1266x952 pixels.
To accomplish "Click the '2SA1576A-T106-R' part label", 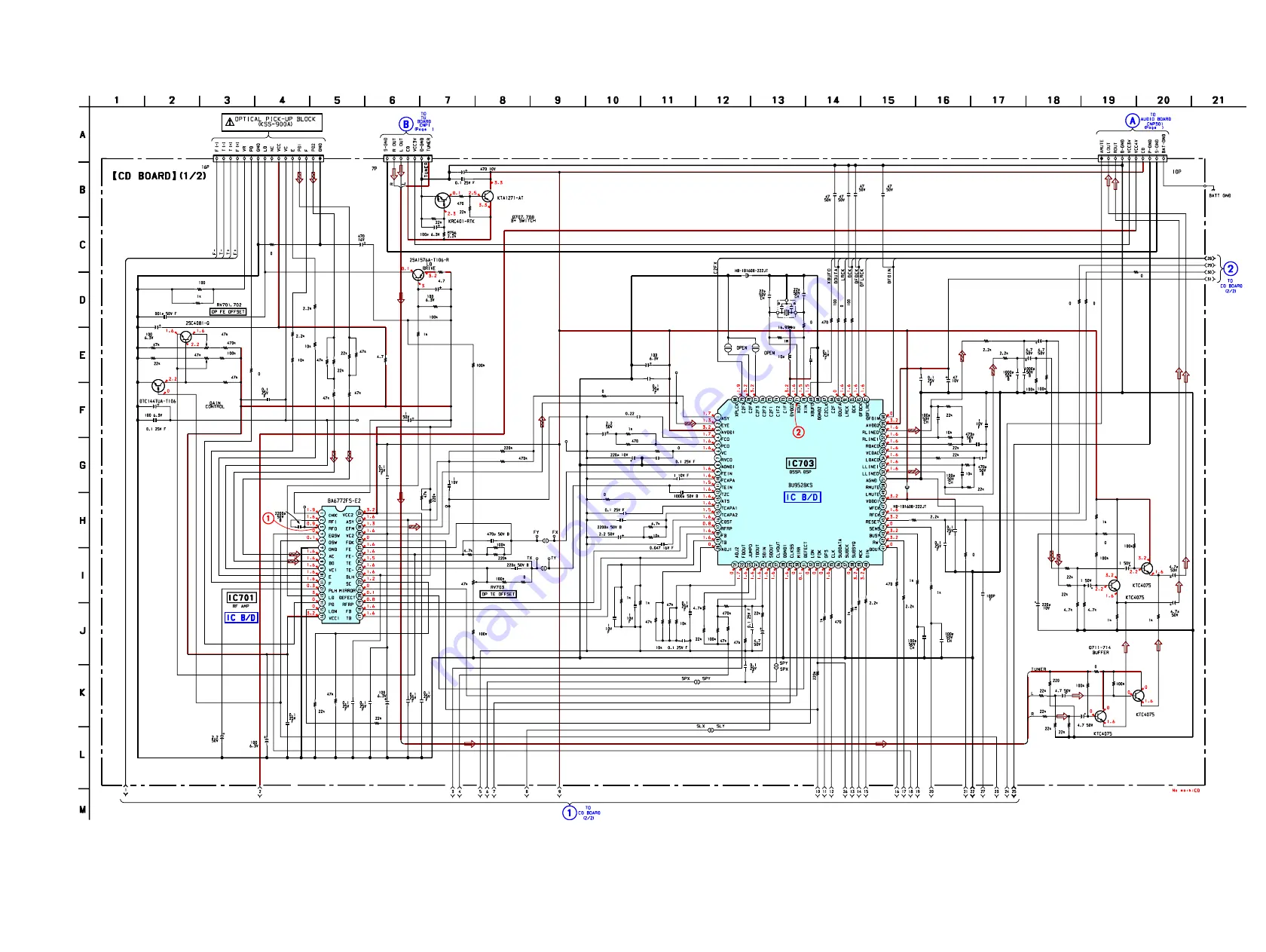I will click(429, 260).
